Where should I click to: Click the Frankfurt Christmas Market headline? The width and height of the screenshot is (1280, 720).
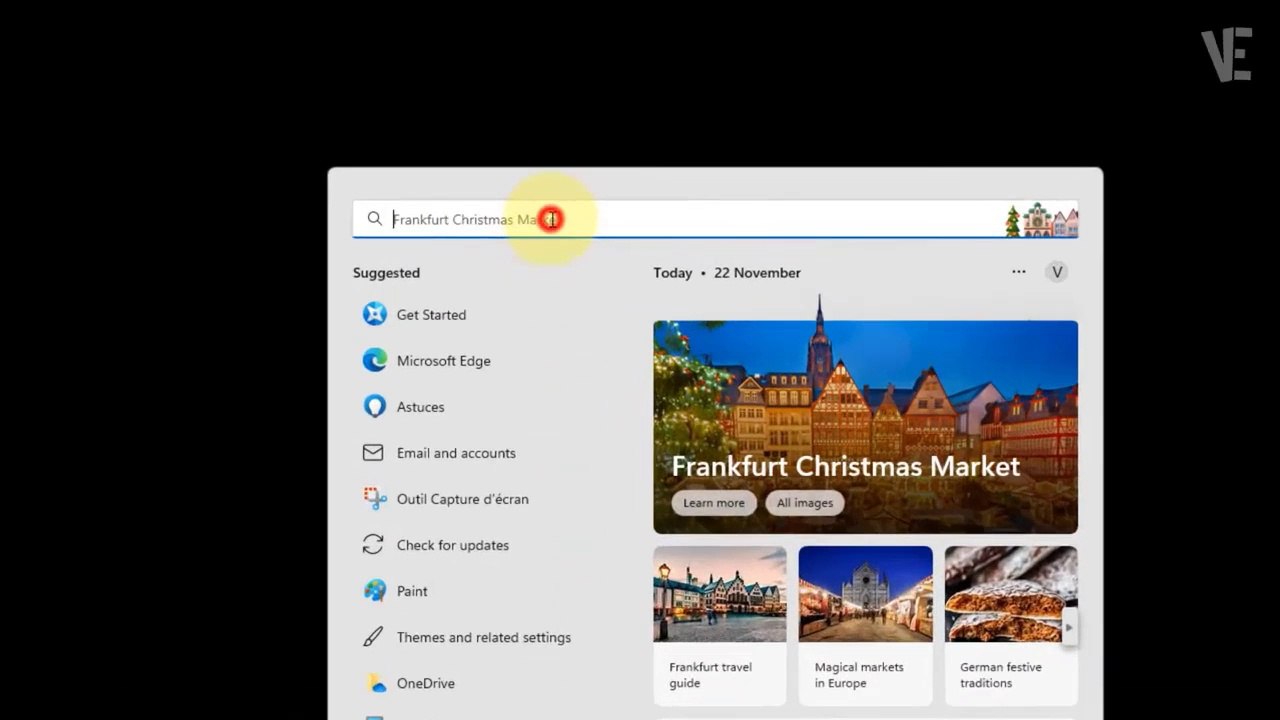click(845, 466)
